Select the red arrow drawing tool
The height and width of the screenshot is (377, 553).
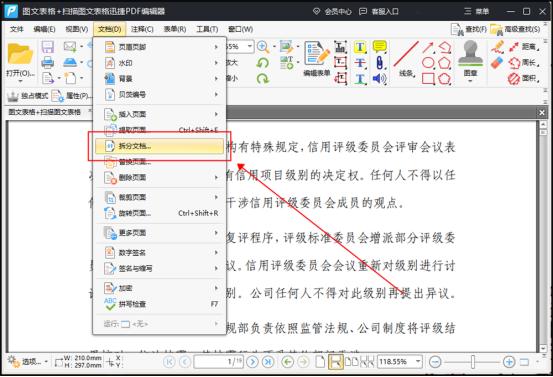click(x=428, y=47)
